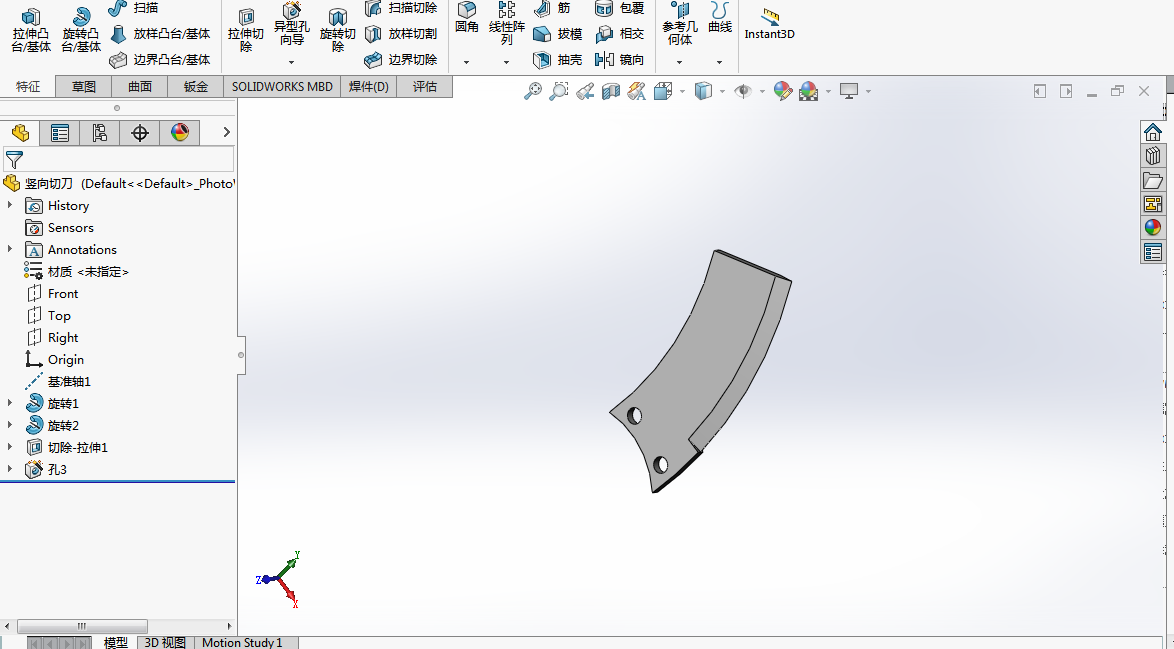
Task: Click Previous View icon
Action: pos(585,91)
